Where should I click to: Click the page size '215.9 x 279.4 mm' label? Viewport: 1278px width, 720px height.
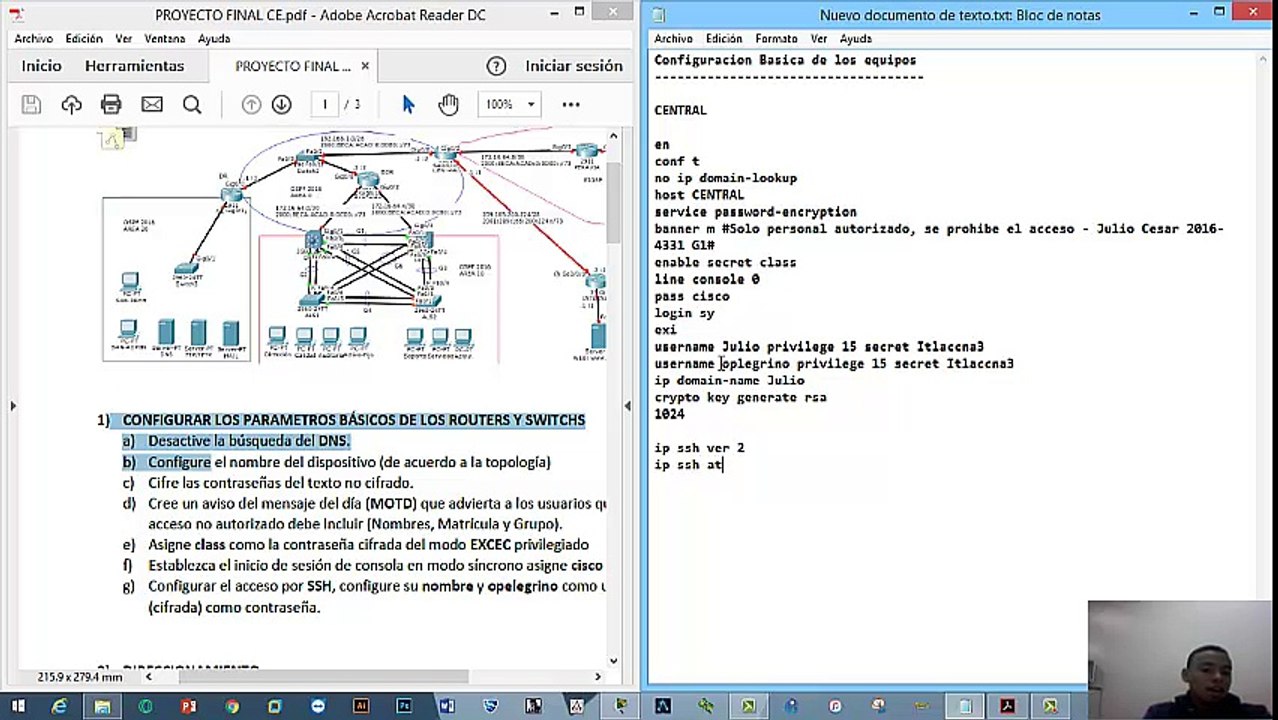coord(80,677)
